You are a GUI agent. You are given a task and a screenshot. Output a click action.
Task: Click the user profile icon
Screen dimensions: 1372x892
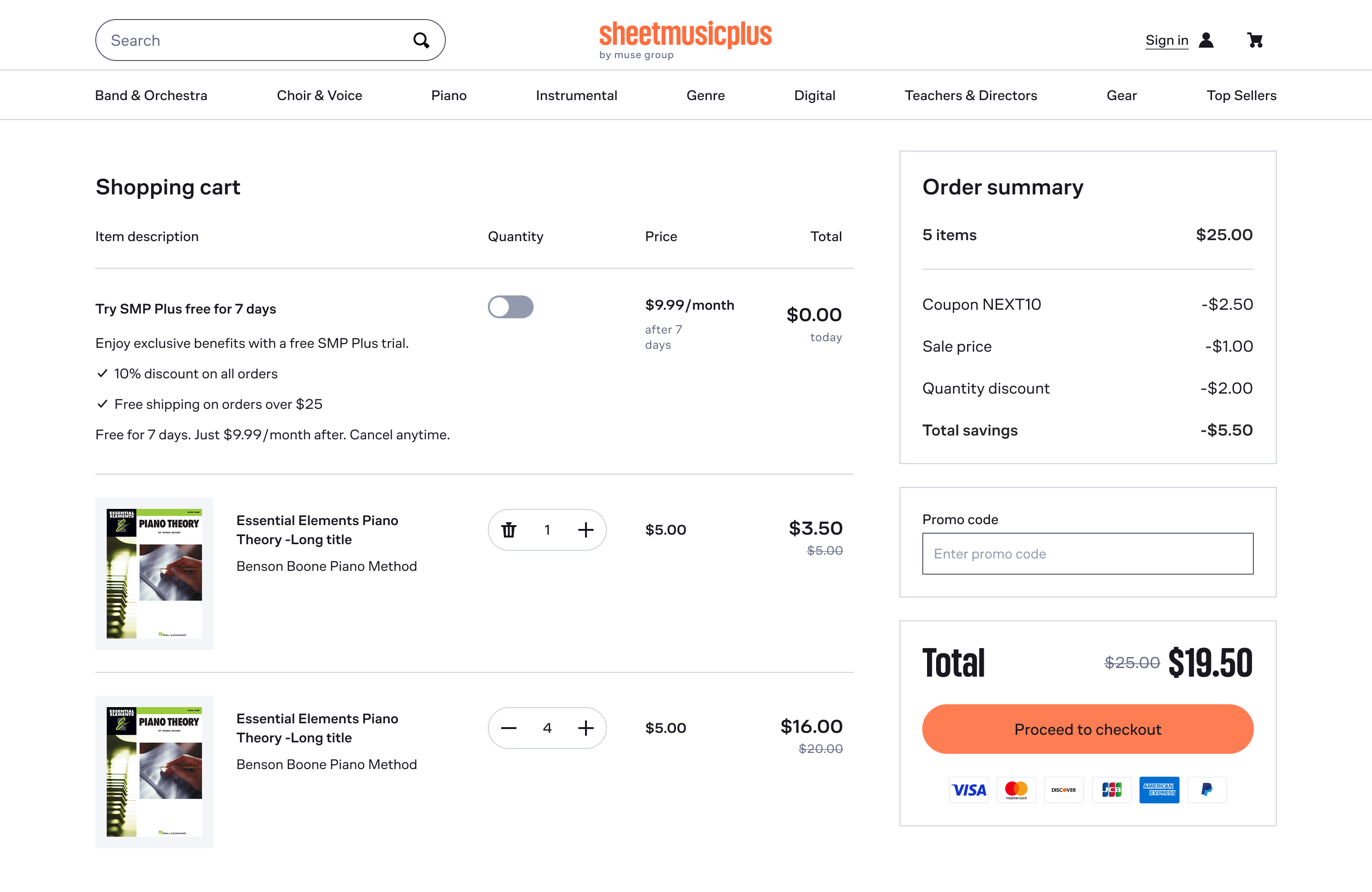click(1206, 41)
